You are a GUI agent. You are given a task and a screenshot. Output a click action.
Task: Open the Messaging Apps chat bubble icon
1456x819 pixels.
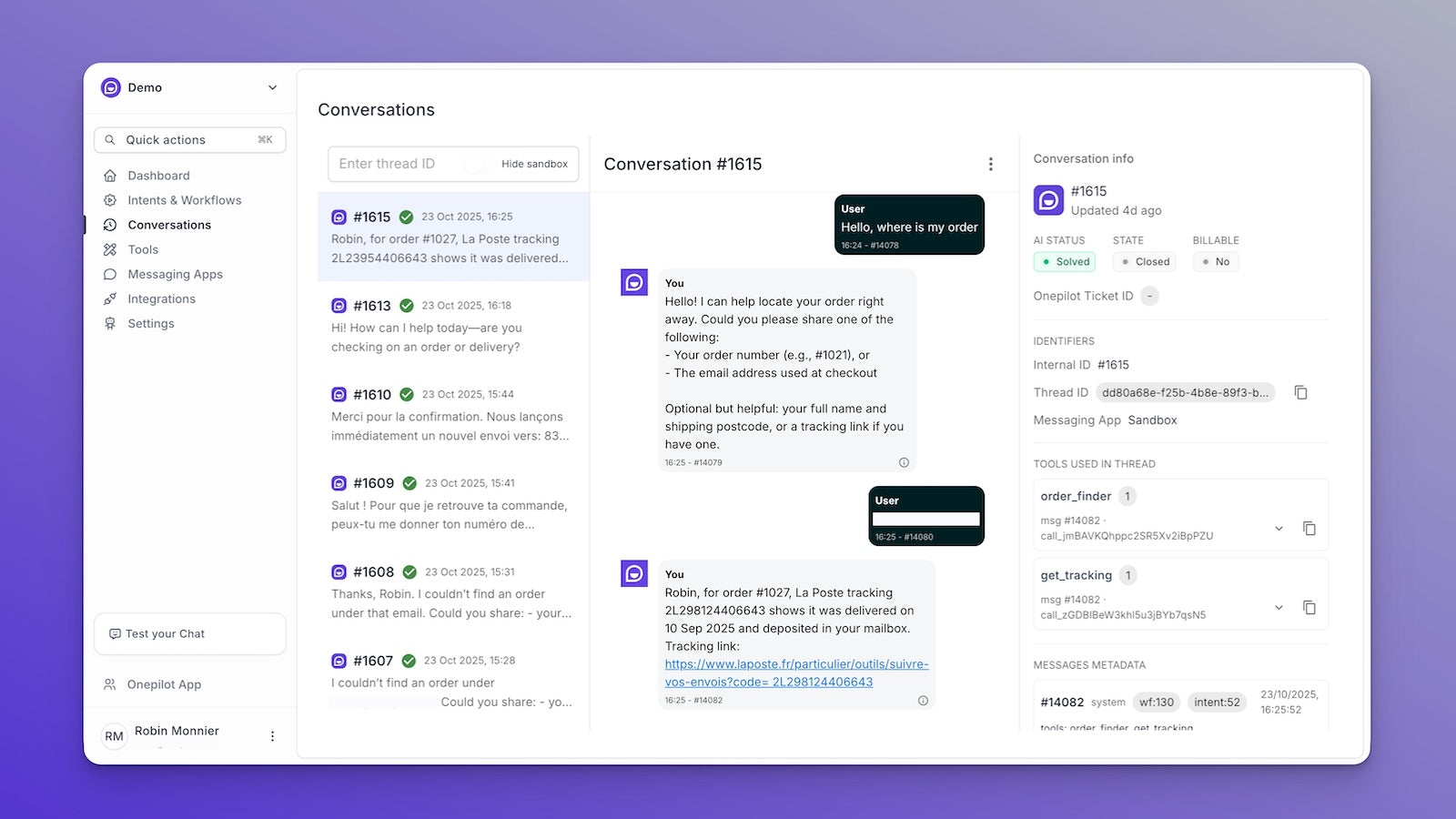click(x=110, y=274)
